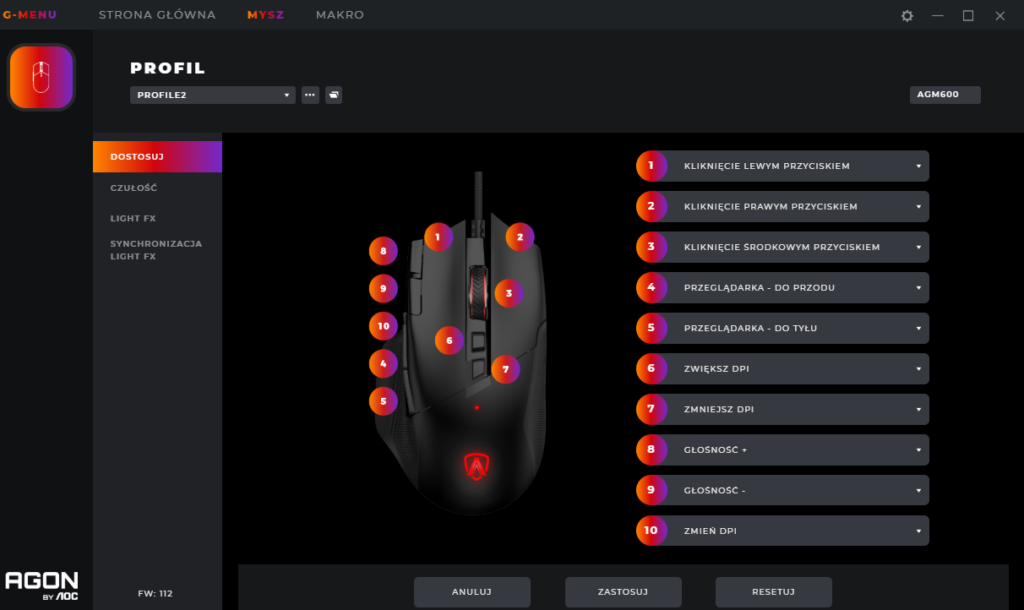
Task: Select button marker 8 on mouse side
Action: (383, 251)
